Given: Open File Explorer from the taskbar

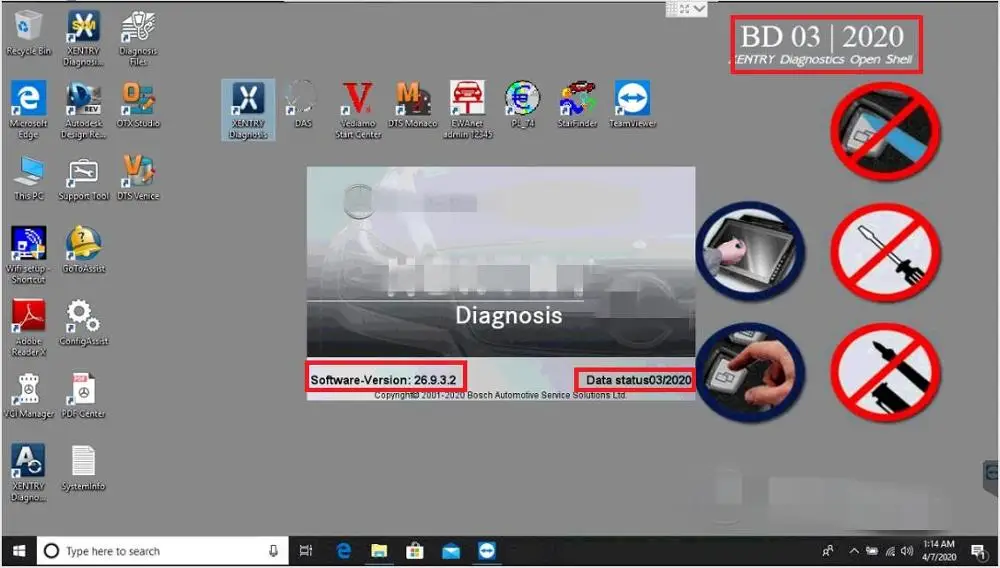Looking at the screenshot, I should (x=379, y=551).
